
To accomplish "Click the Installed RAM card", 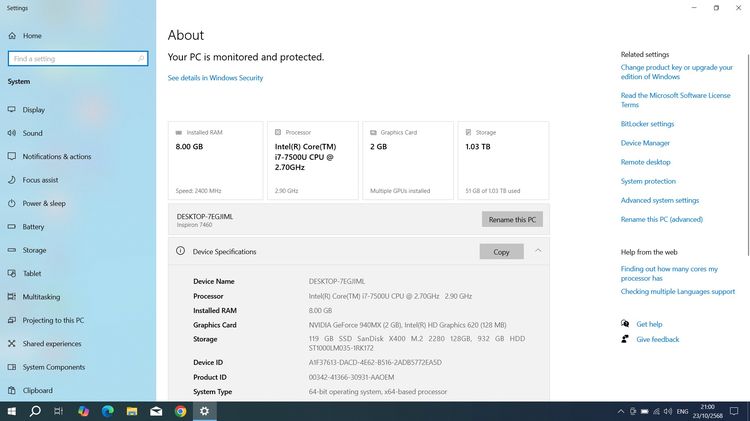I will click(x=215, y=160).
